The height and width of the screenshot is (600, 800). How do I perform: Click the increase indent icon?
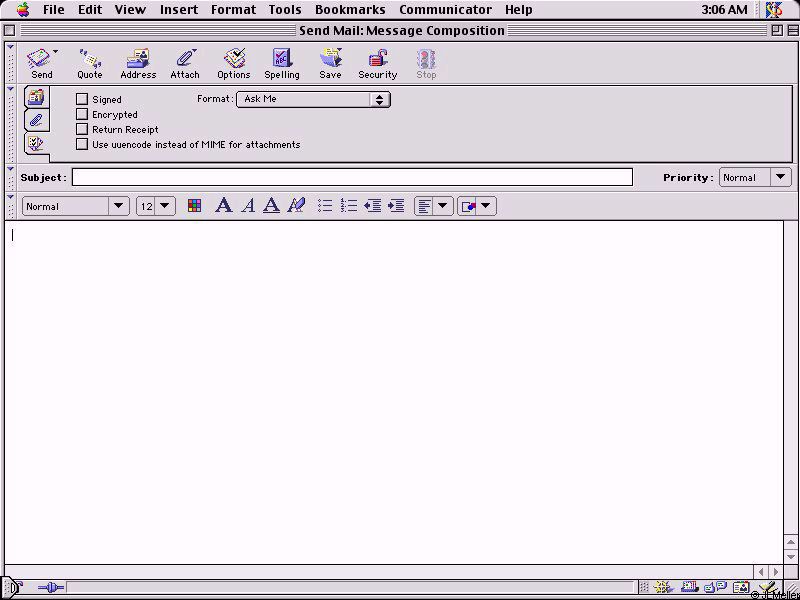tap(396, 206)
